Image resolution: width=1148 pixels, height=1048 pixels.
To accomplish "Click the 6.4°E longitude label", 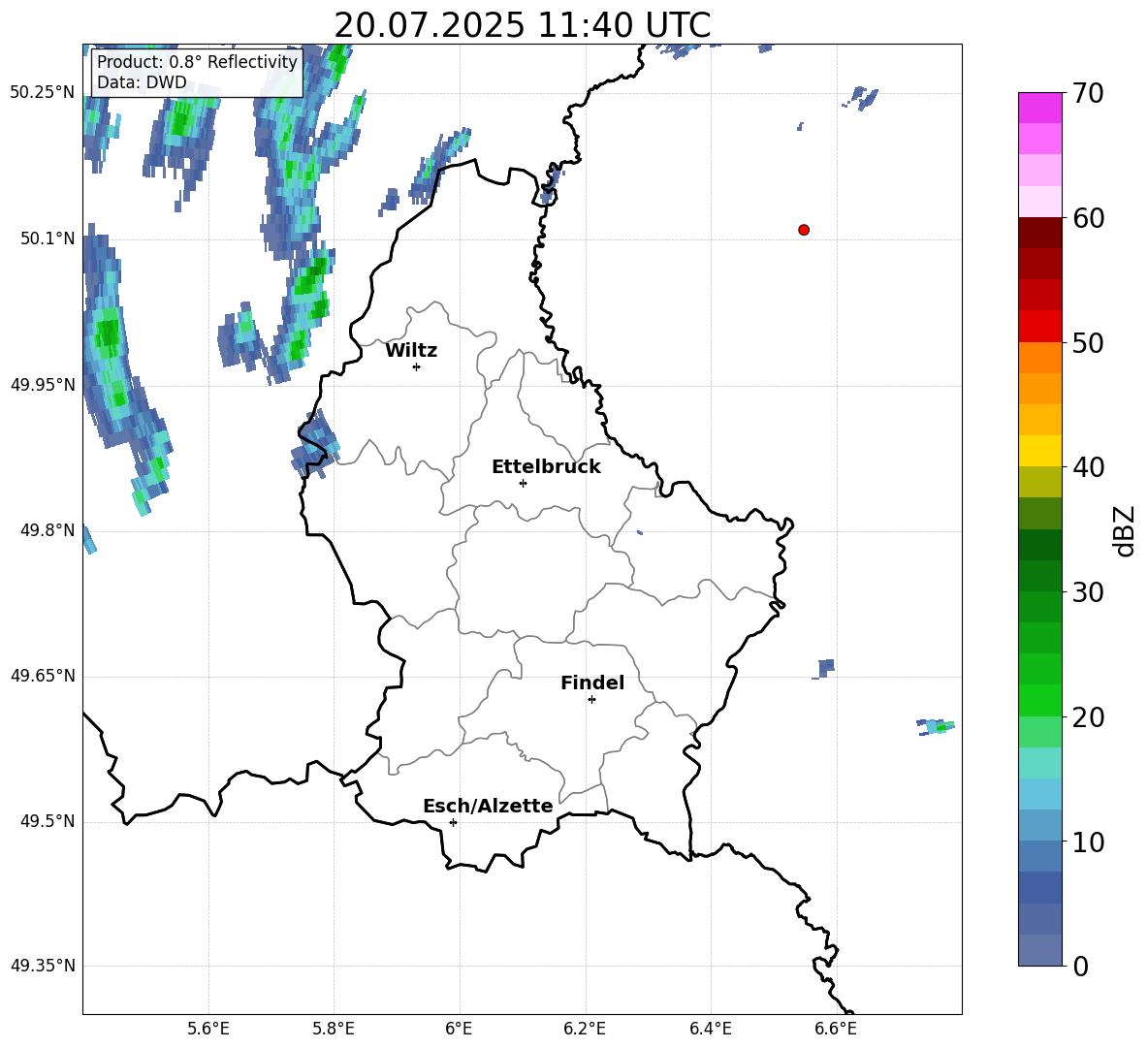I will pos(710,1029).
